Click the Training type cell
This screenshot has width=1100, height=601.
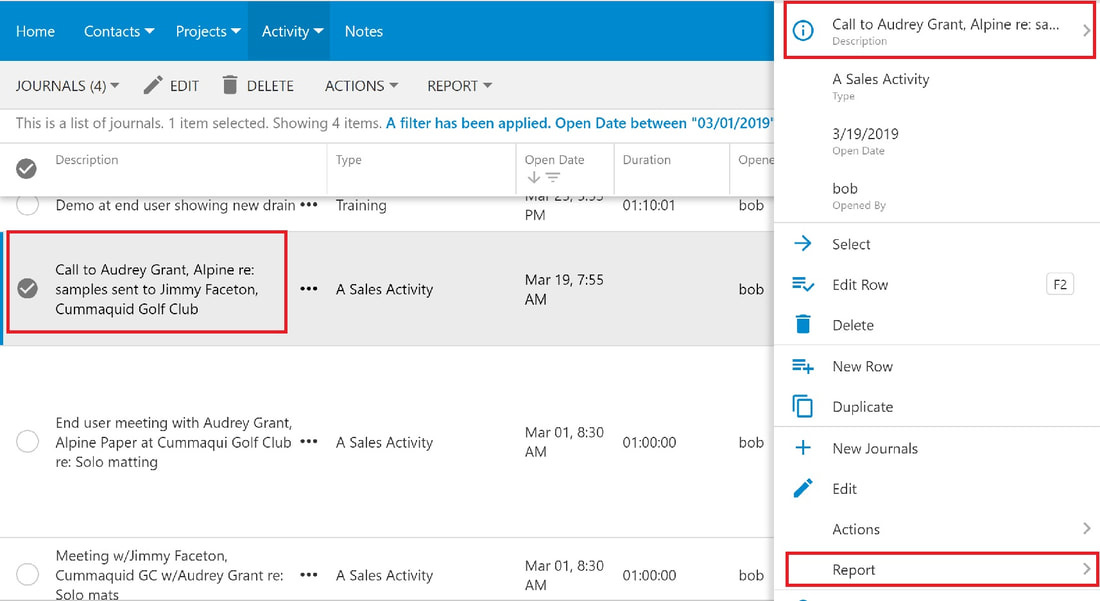click(361, 205)
